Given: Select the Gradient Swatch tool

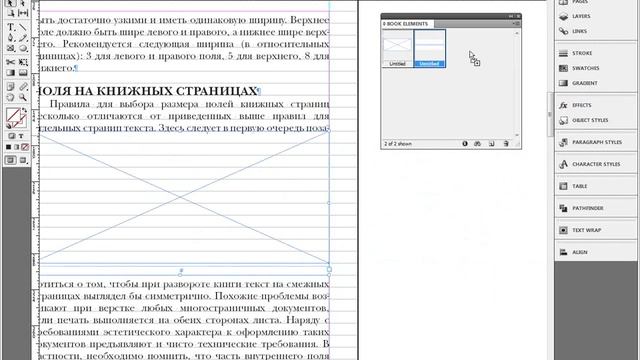Looking at the screenshot, I should coord(10,73).
